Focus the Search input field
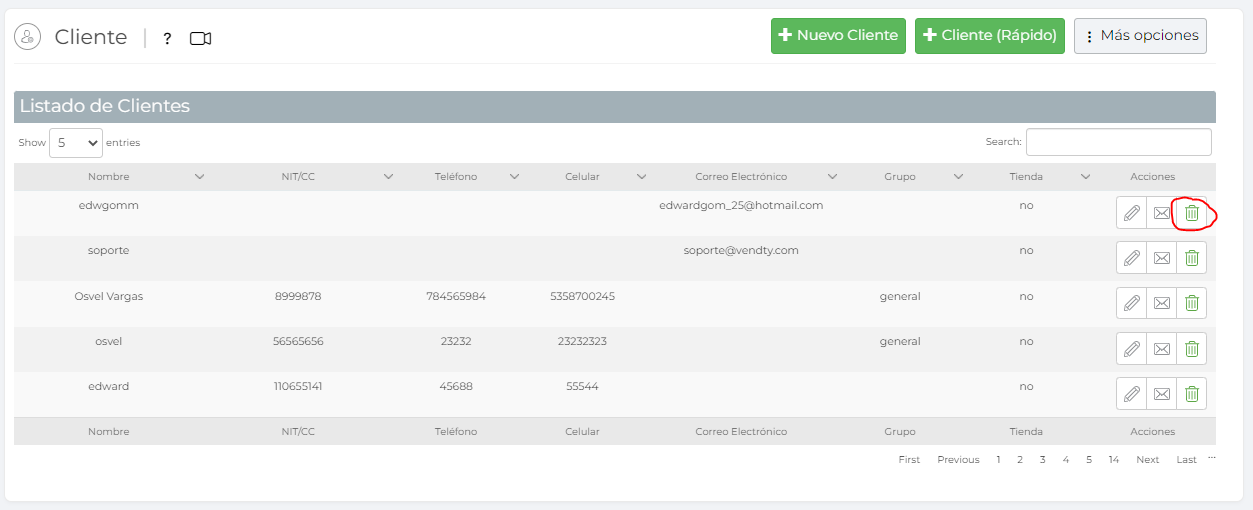 pos(1119,142)
